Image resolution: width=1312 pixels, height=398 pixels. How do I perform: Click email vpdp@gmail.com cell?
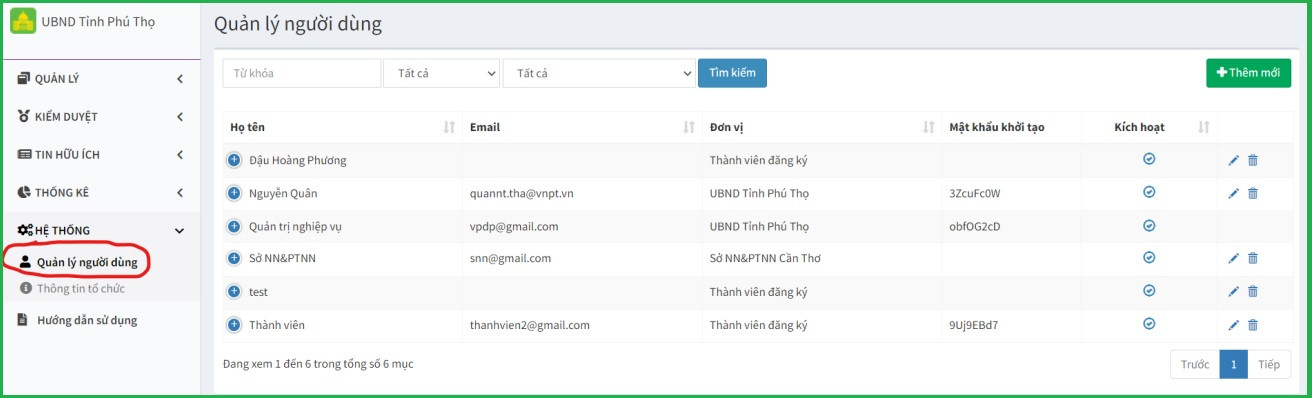pos(514,226)
